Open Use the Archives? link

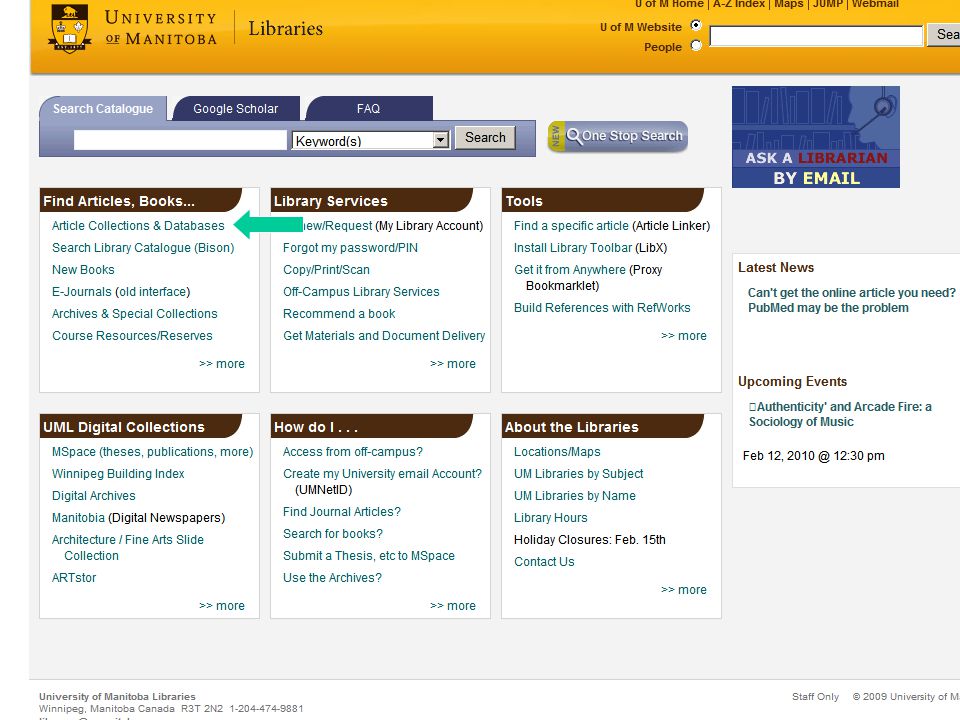332,578
